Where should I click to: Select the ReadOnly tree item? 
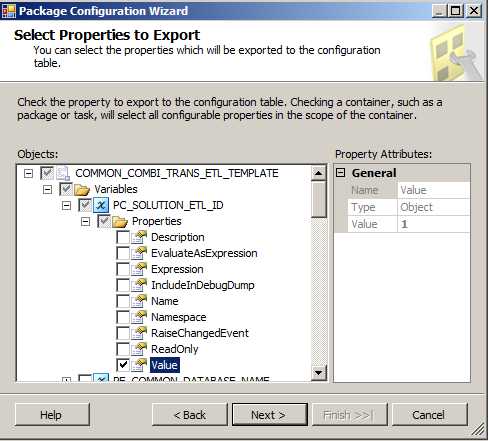pyautogui.click(x=175, y=349)
